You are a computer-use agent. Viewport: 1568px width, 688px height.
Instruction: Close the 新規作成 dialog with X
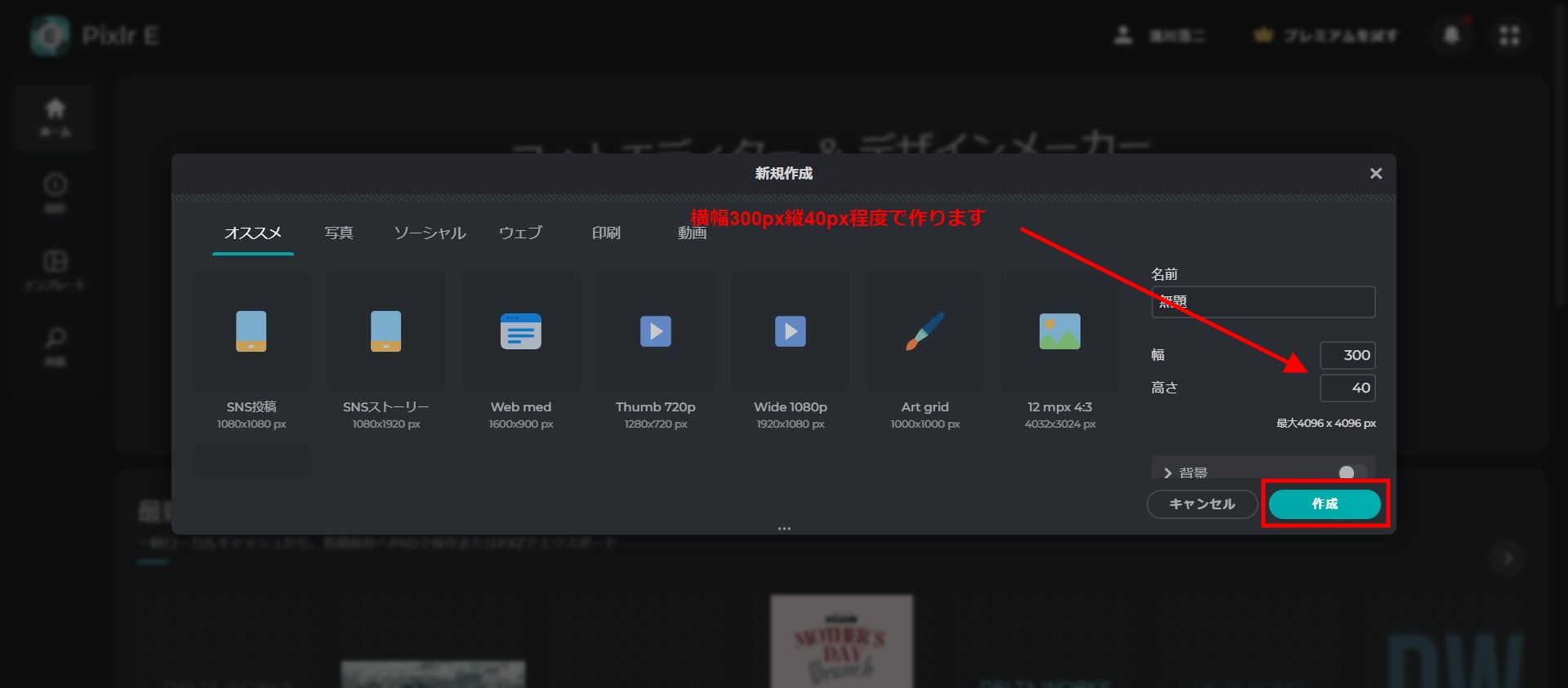(x=1376, y=173)
